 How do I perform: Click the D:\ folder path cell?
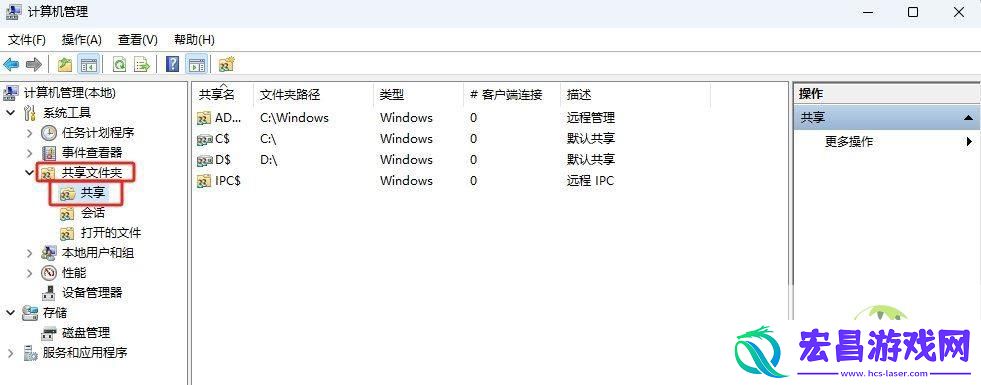(x=268, y=160)
